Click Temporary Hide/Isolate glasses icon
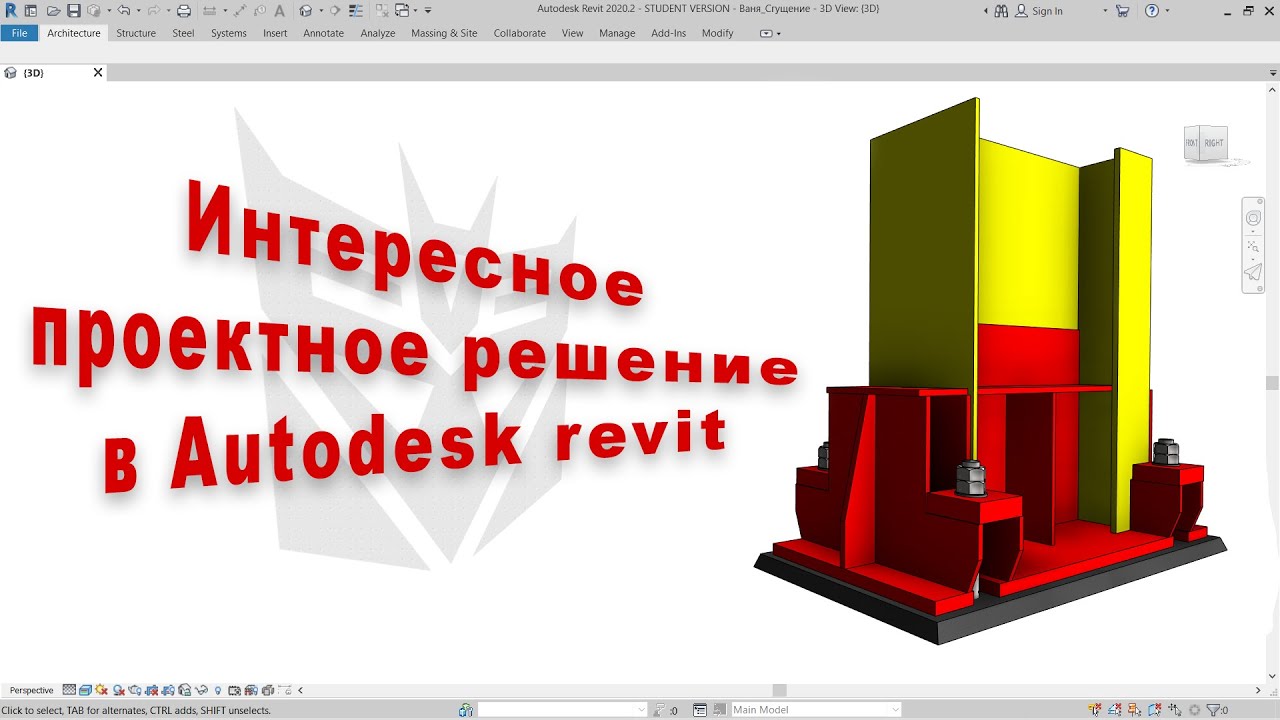Viewport: 1280px width, 720px height. pyautogui.click(x=201, y=690)
